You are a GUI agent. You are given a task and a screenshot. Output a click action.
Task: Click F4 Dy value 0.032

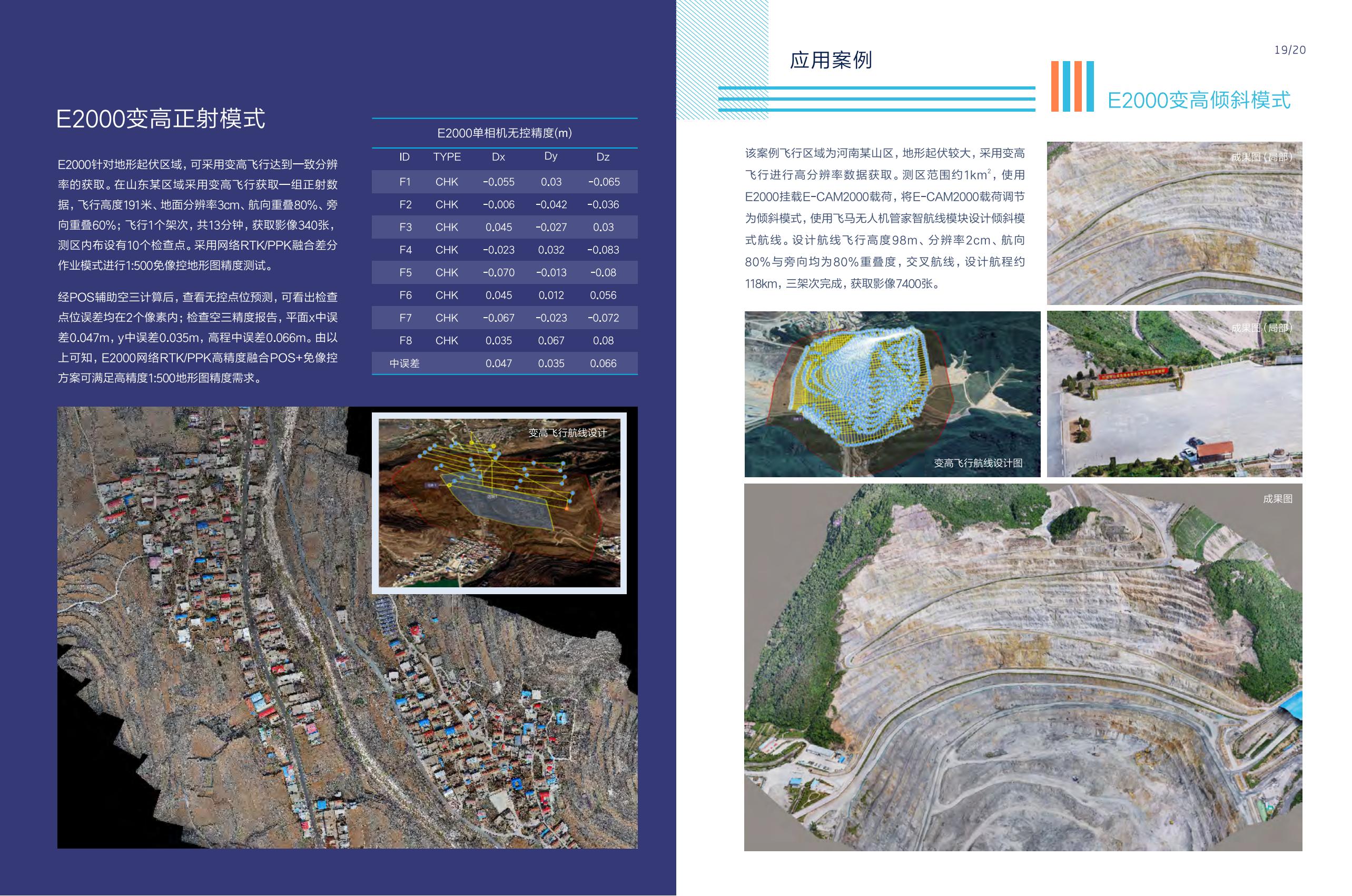click(551, 250)
